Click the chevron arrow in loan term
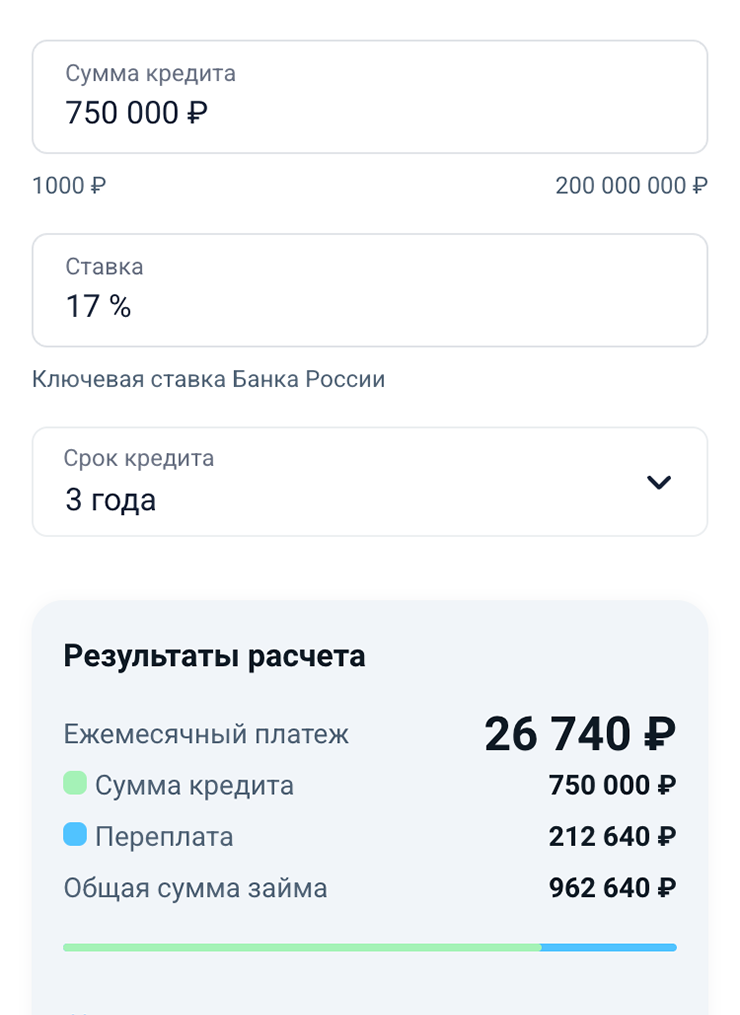Screen dimensions: 740x1015 tap(659, 482)
